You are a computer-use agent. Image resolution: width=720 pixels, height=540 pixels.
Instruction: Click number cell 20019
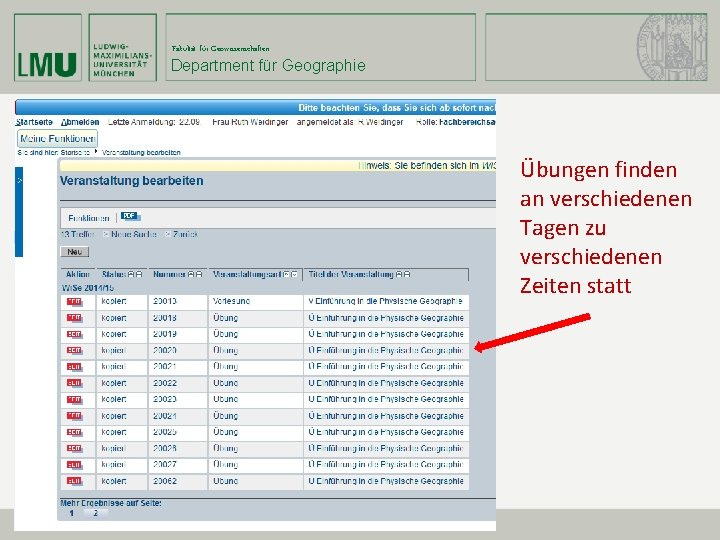tap(178, 334)
